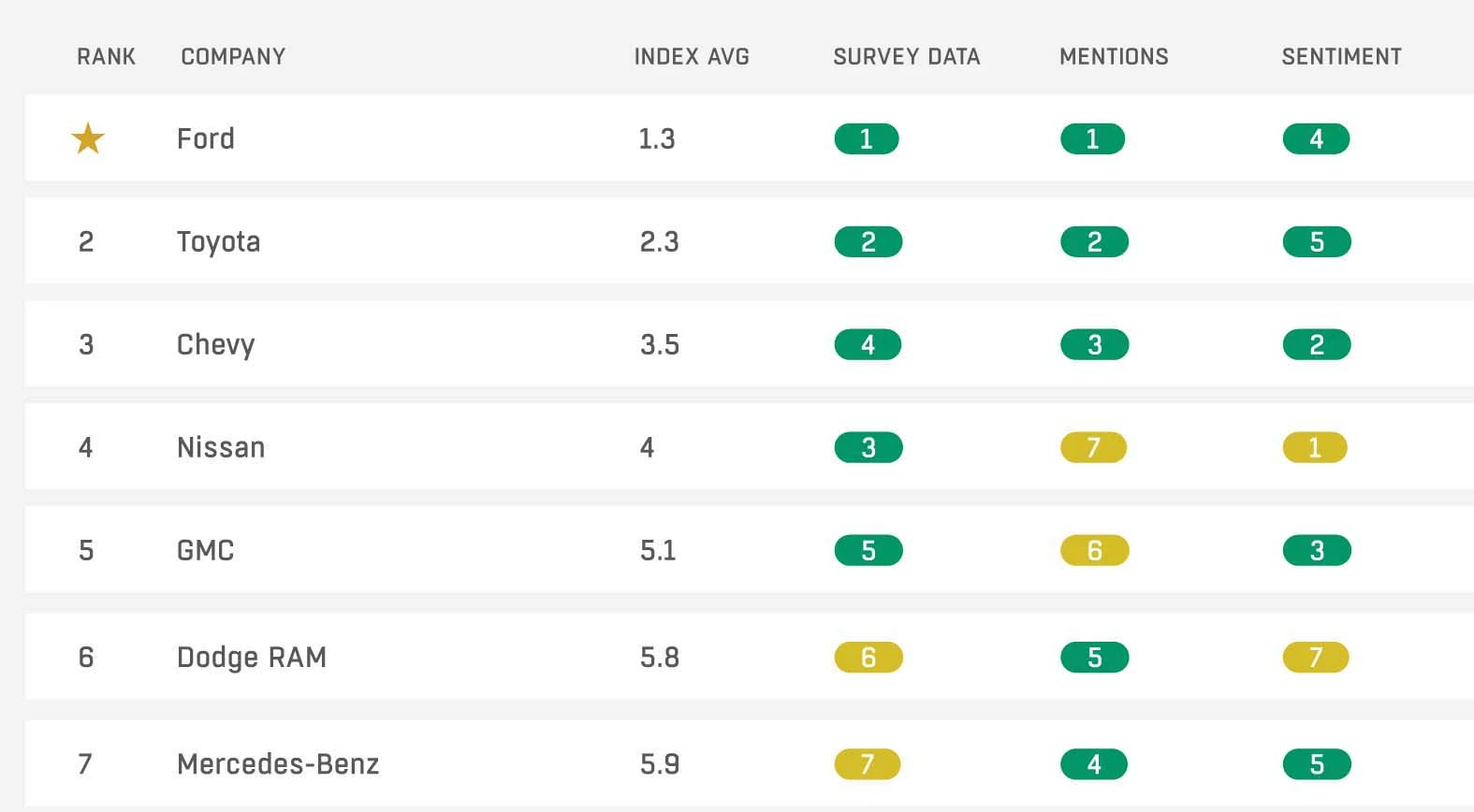
Task: Click Chevy's mentions badge 3
Action: point(1095,344)
